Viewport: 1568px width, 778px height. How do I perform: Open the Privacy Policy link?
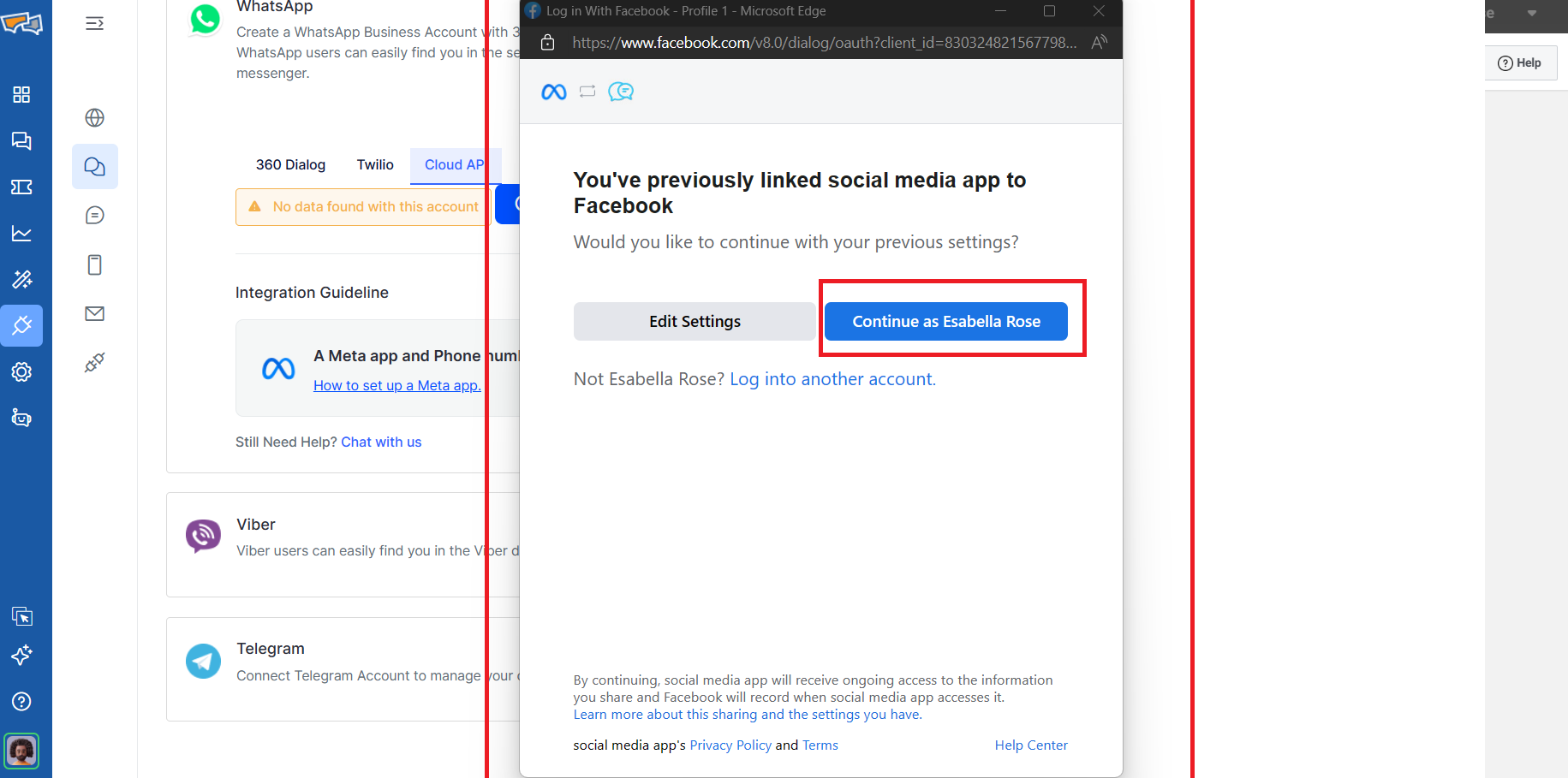(x=730, y=745)
